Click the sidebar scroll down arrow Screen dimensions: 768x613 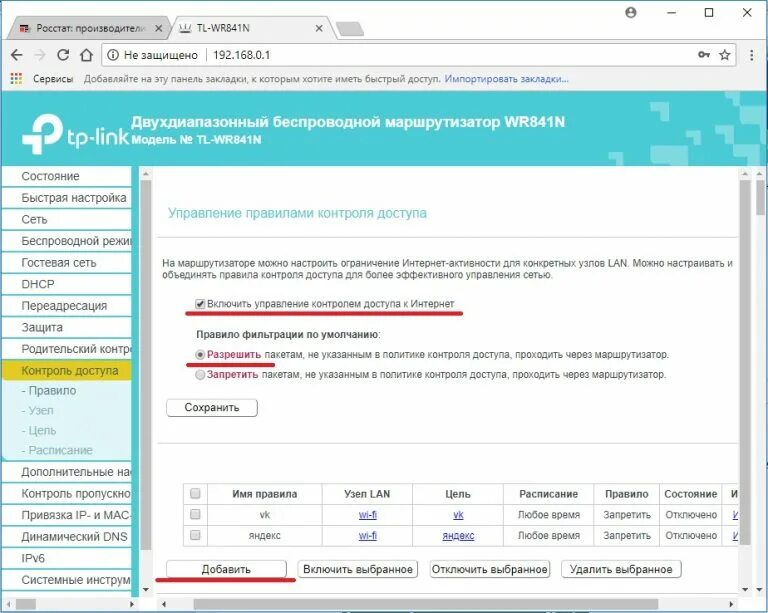(x=145, y=589)
